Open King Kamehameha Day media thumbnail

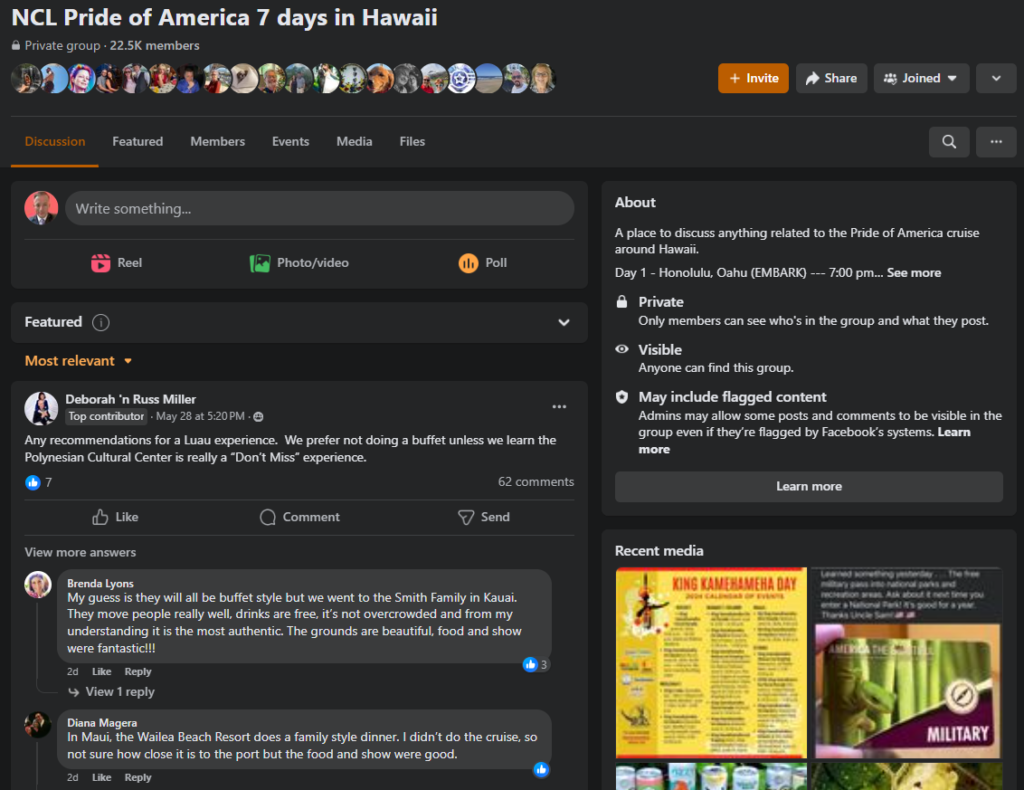(x=711, y=663)
